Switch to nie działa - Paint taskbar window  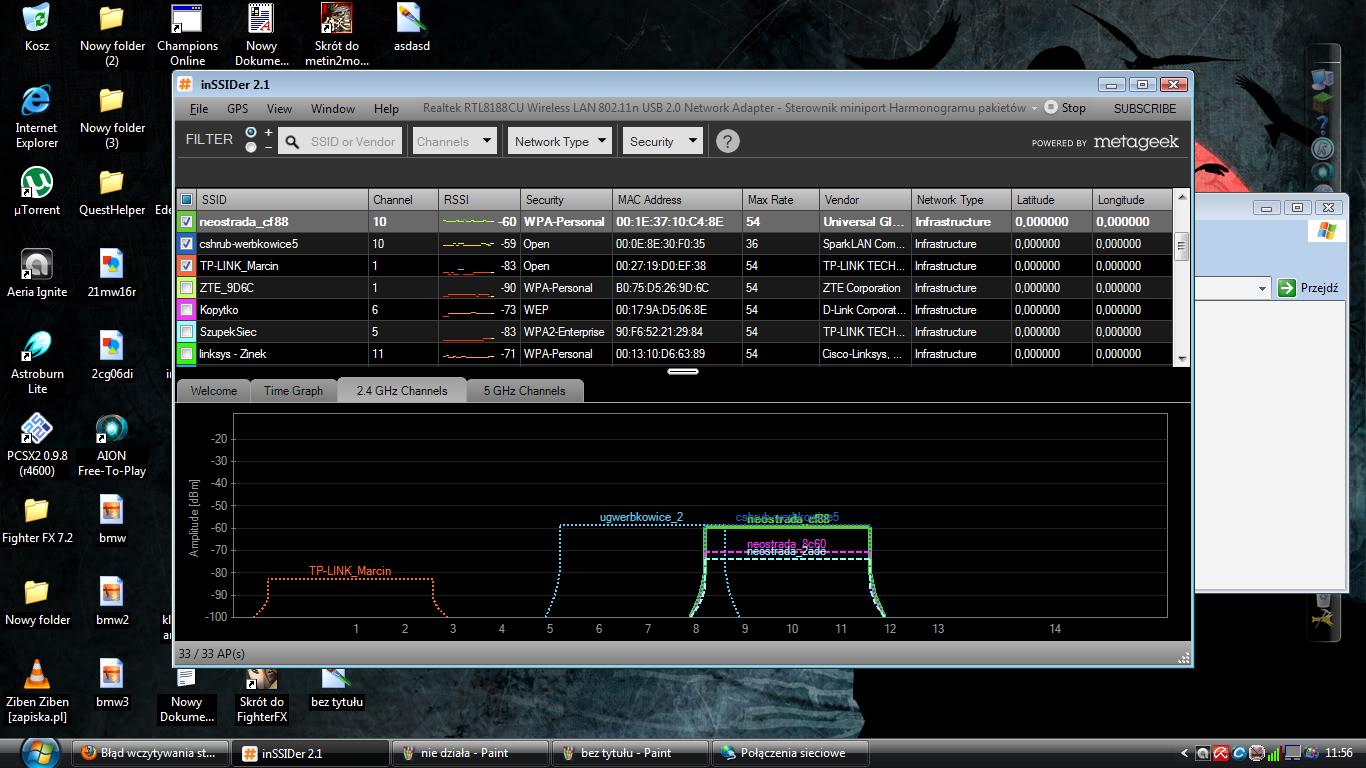click(x=470, y=753)
